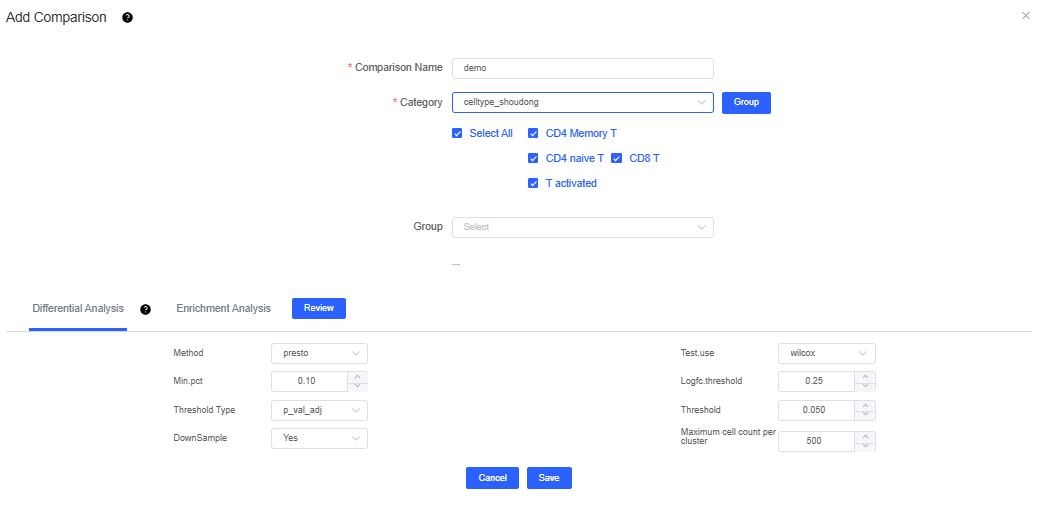Click help icon beside Differential Analysis tab
Viewport: 1042px width, 505px height.
click(x=146, y=309)
